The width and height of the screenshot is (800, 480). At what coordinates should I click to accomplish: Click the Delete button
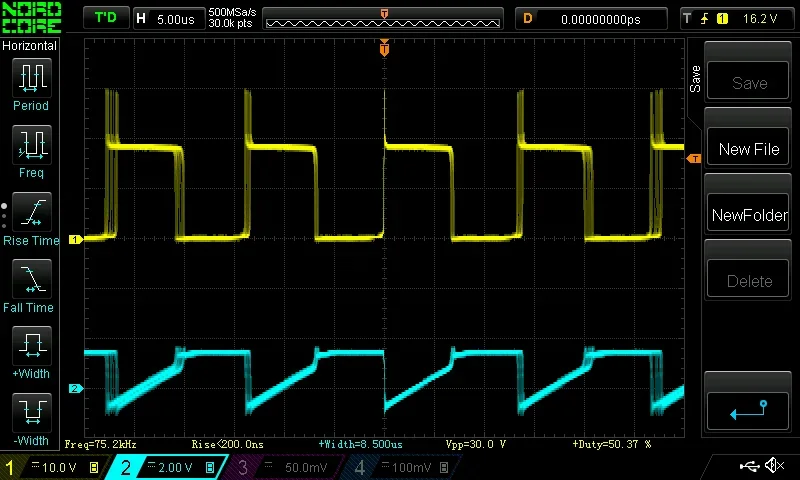748,278
